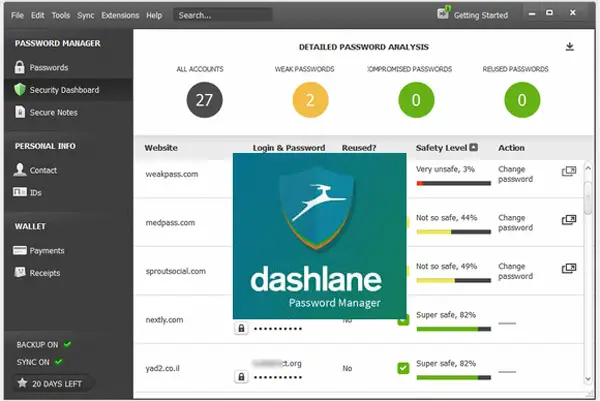This screenshot has height=401, width=600.
Task: Click the export download arrow icon
Action: pyautogui.click(x=570, y=47)
